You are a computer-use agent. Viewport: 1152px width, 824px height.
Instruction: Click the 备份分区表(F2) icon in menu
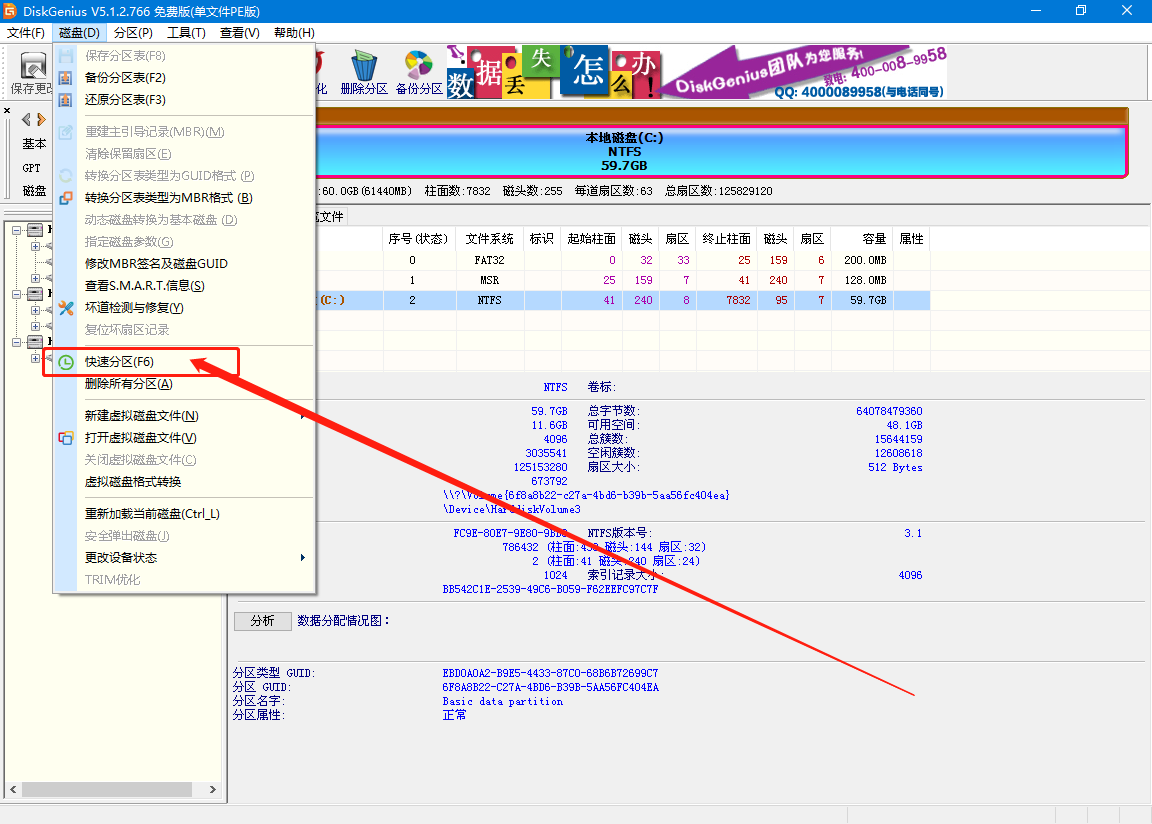tap(65, 78)
